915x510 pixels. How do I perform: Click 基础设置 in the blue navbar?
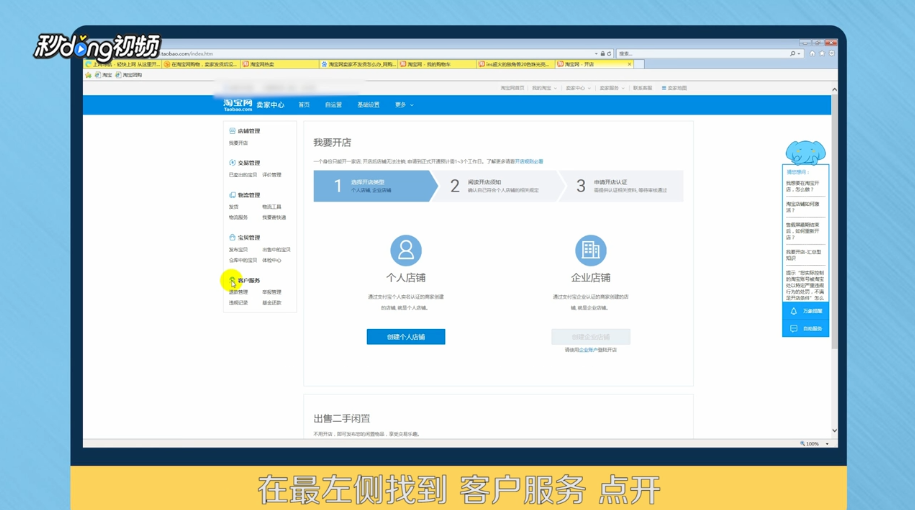[368, 105]
